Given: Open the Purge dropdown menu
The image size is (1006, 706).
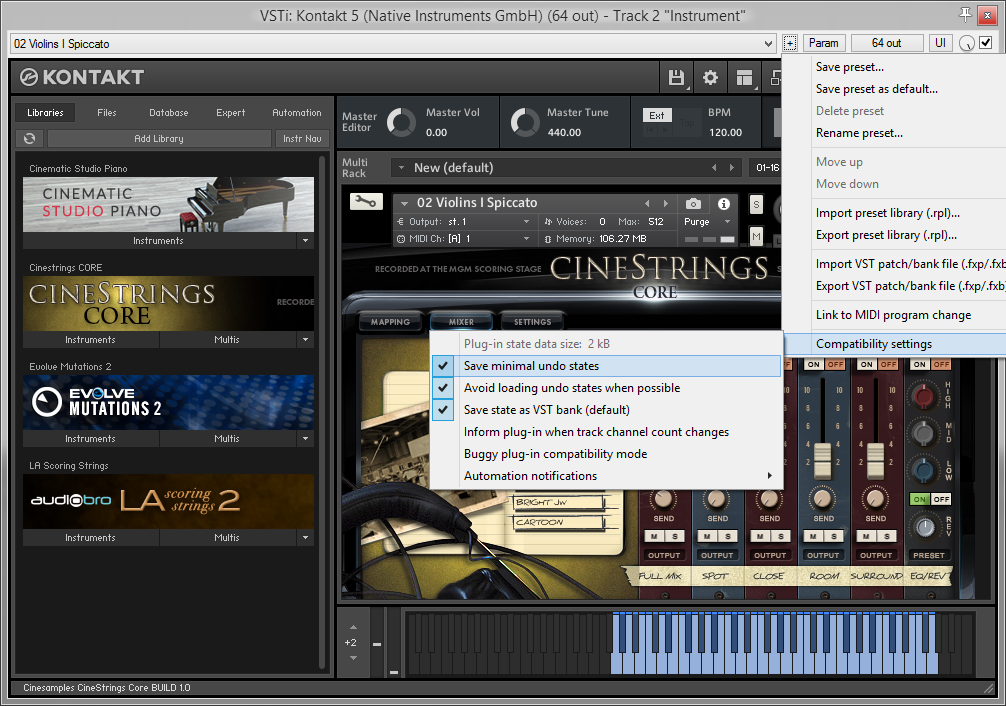Looking at the screenshot, I should click(x=707, y=222).
